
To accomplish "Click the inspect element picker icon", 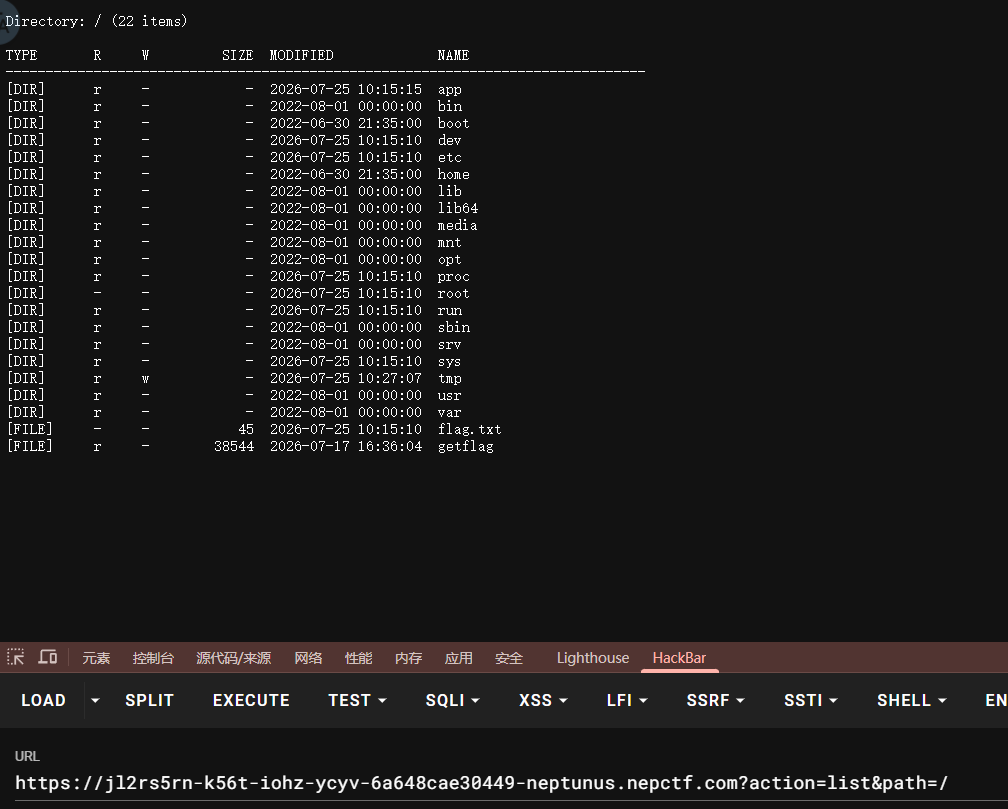I will (x=15, y=657).
